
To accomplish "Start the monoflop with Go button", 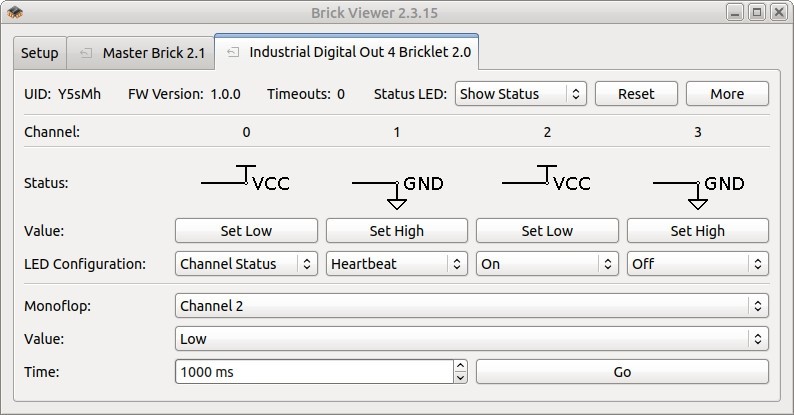I will (x=622, y=372).
